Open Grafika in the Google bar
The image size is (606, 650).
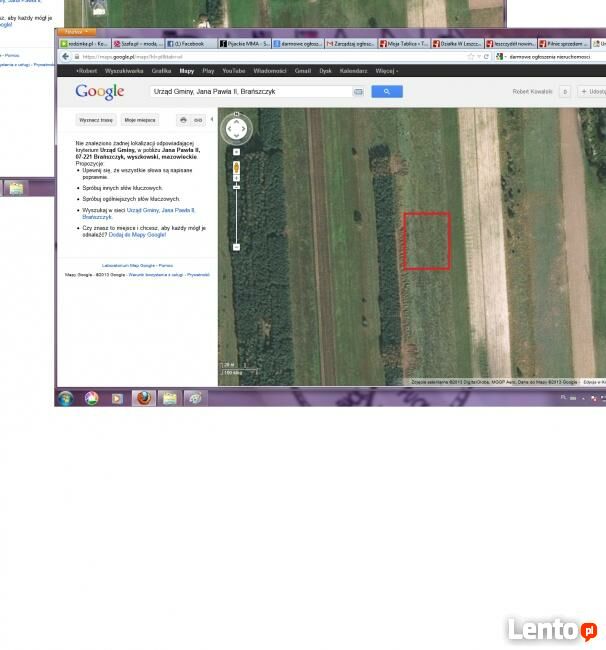point(161,71)
